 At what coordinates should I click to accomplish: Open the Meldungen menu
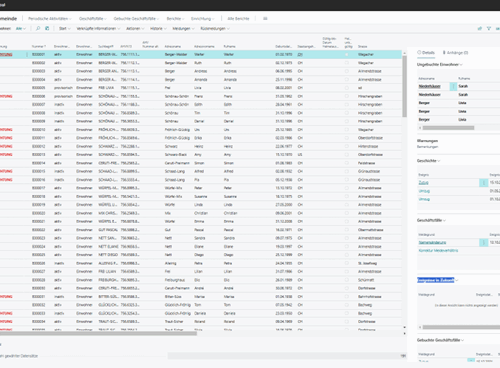click(x=183, y=29)
